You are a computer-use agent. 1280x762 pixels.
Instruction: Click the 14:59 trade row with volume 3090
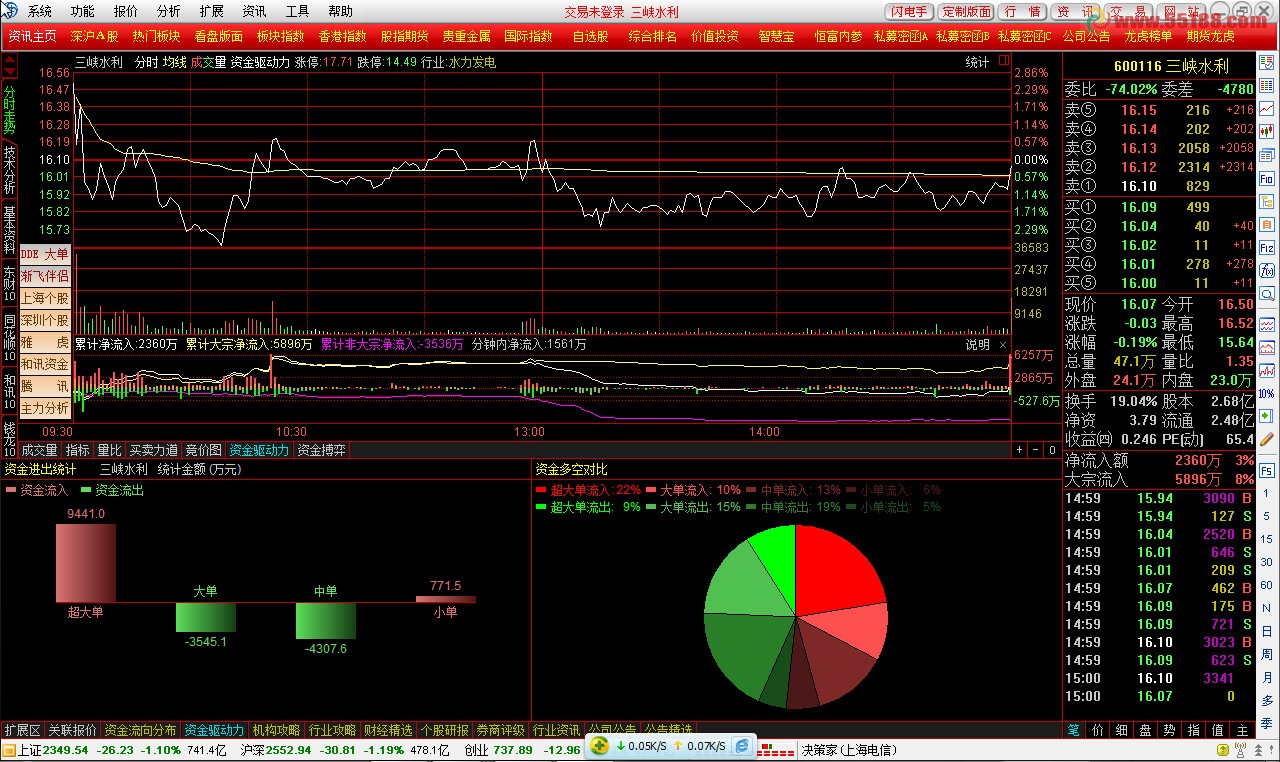[1159, 497]
